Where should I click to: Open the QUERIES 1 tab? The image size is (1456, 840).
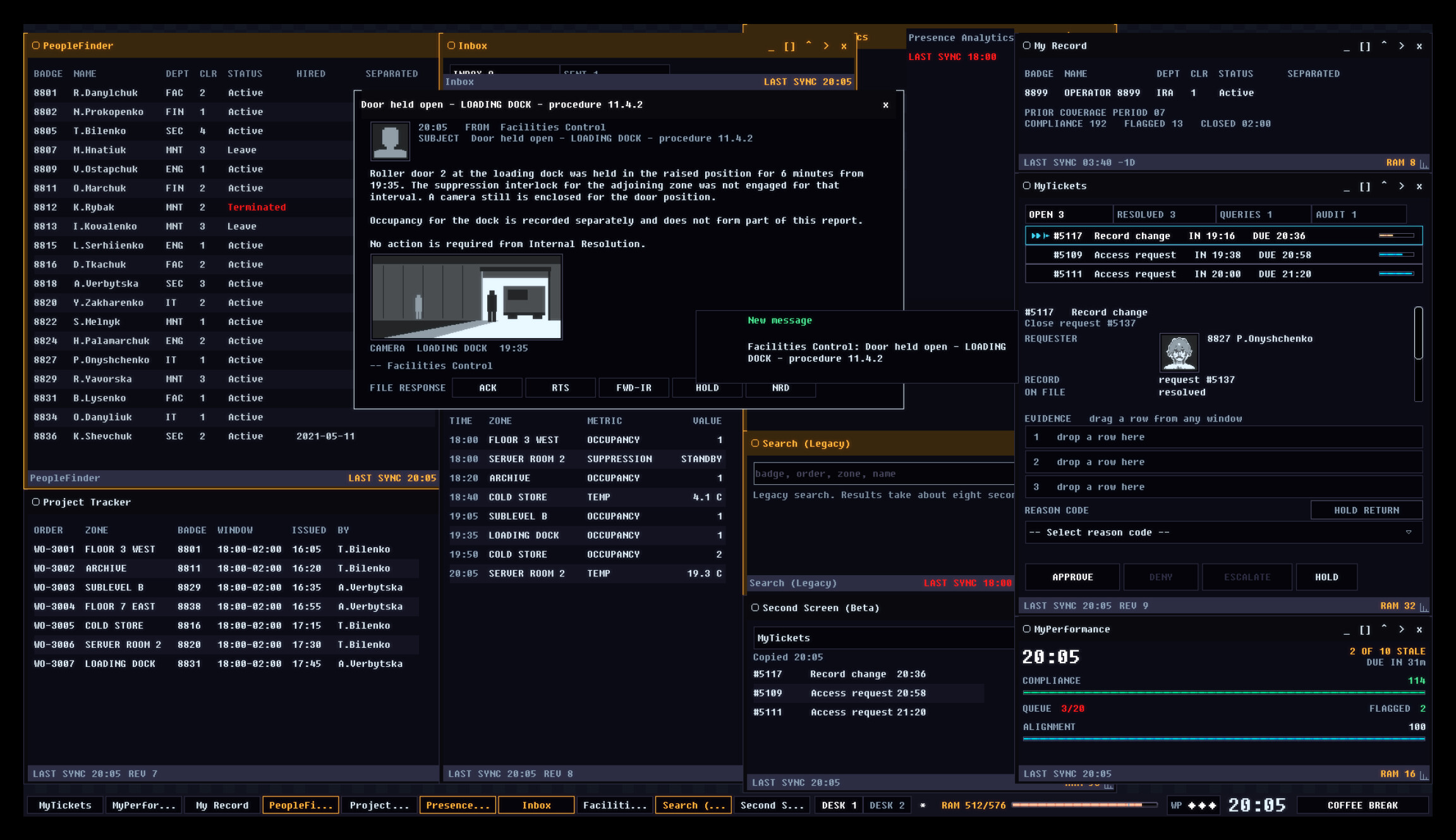1264,214
